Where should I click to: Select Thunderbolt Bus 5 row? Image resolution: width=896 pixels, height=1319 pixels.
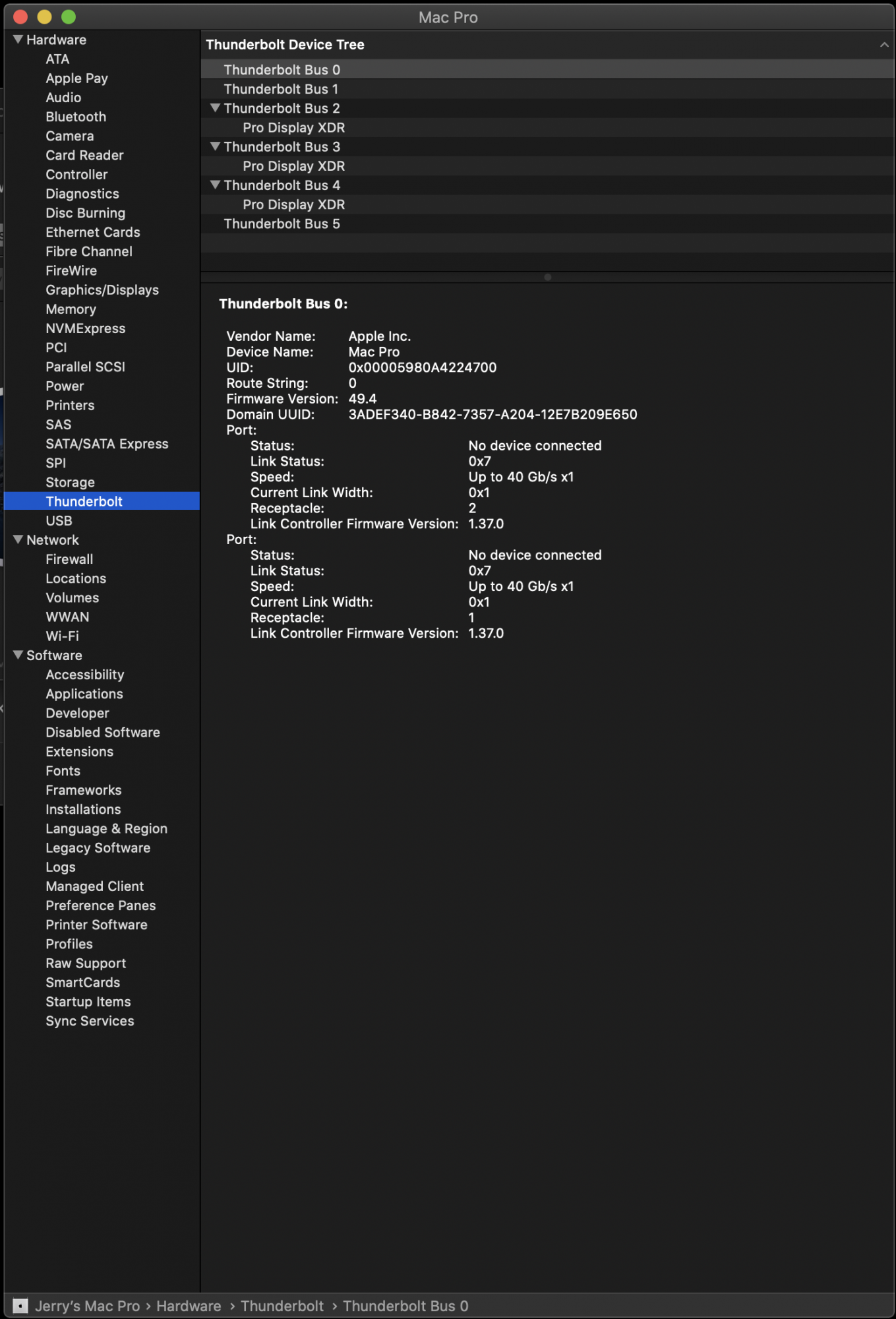[282, 224]
